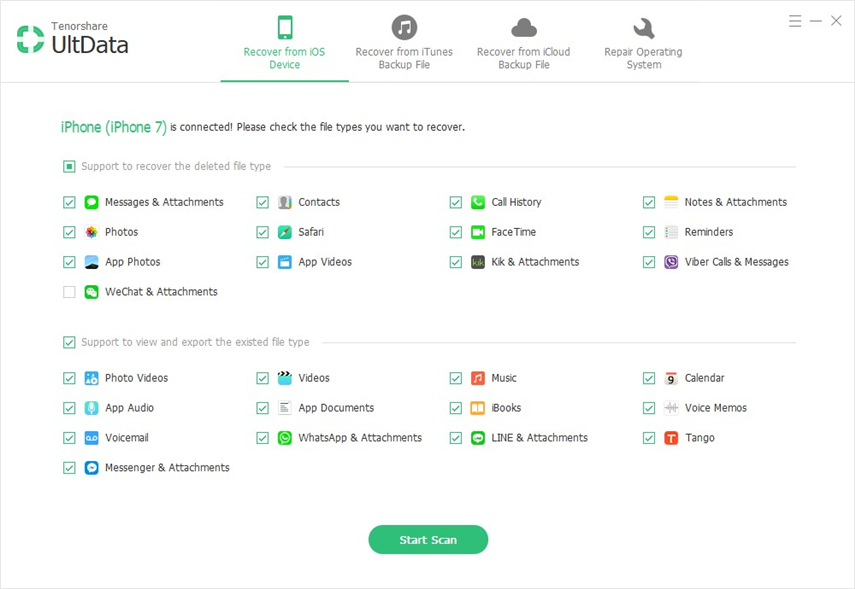
Task: Open the hamburger menu in title bar
Action: (x=795, y=21)
